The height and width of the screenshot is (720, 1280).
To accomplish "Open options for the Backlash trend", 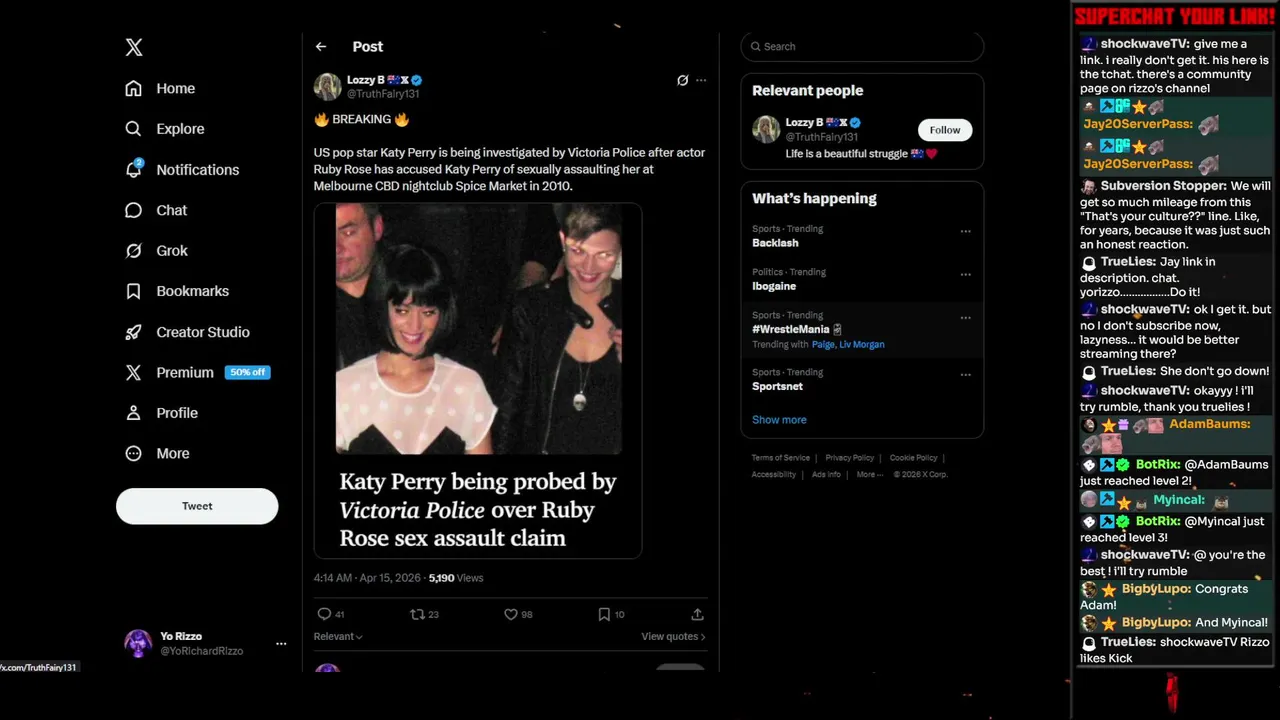I will click(965, 231).
